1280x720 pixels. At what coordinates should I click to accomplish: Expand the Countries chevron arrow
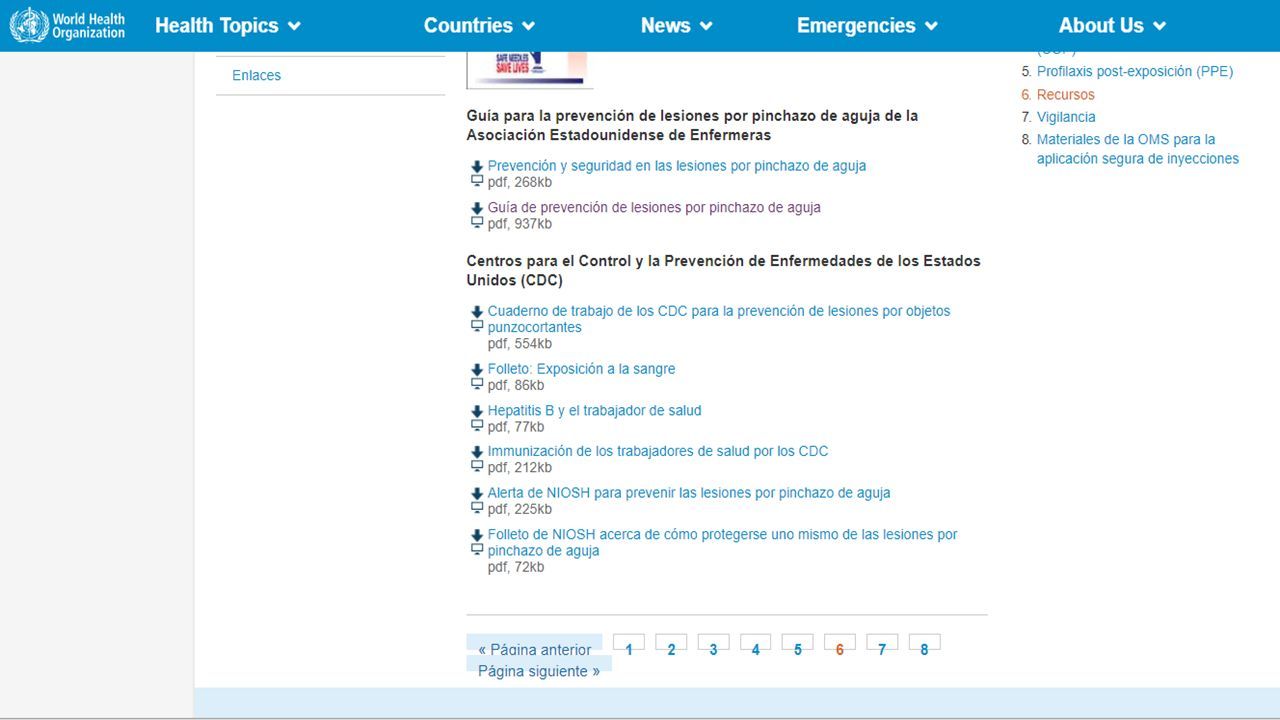pos(529,27)
